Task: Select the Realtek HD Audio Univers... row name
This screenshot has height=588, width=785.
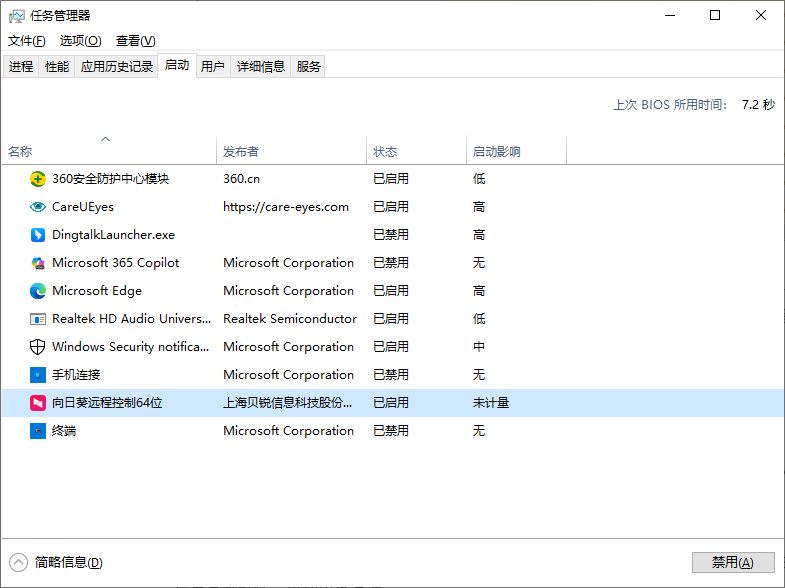Action: pyautogui.click(x=132, y=319)
